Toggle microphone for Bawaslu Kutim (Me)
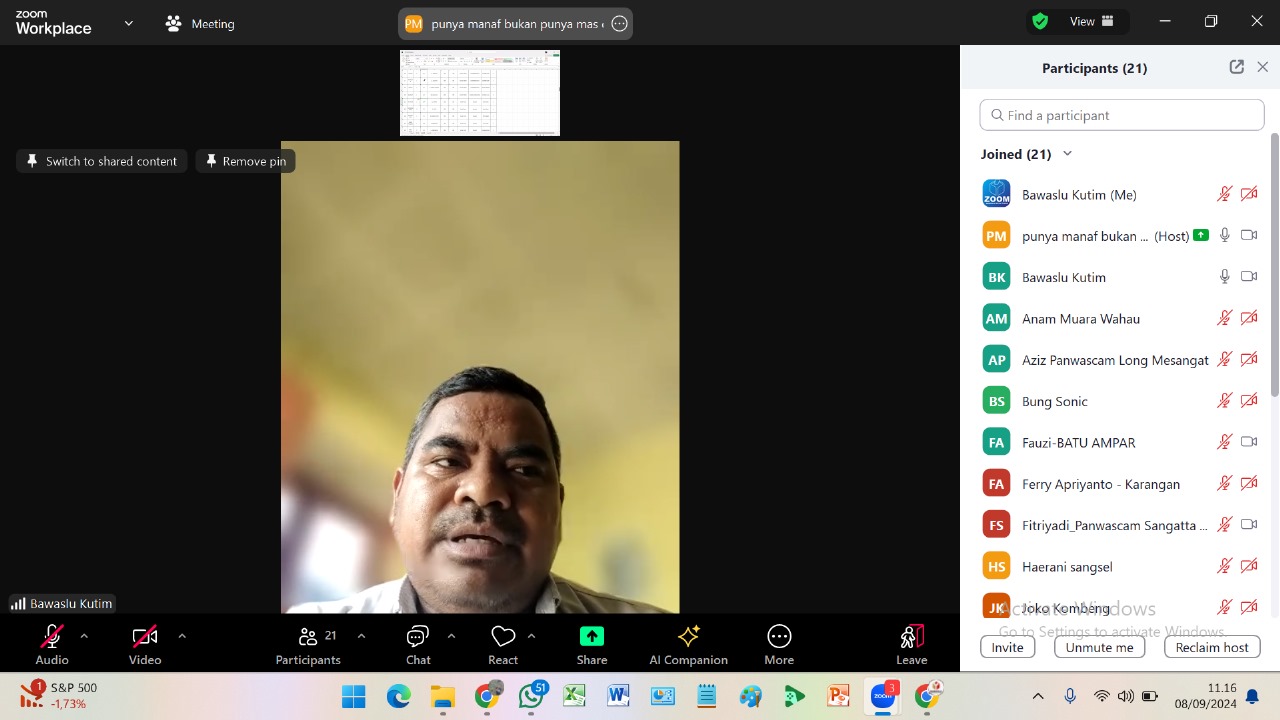 pos(1224,194)
